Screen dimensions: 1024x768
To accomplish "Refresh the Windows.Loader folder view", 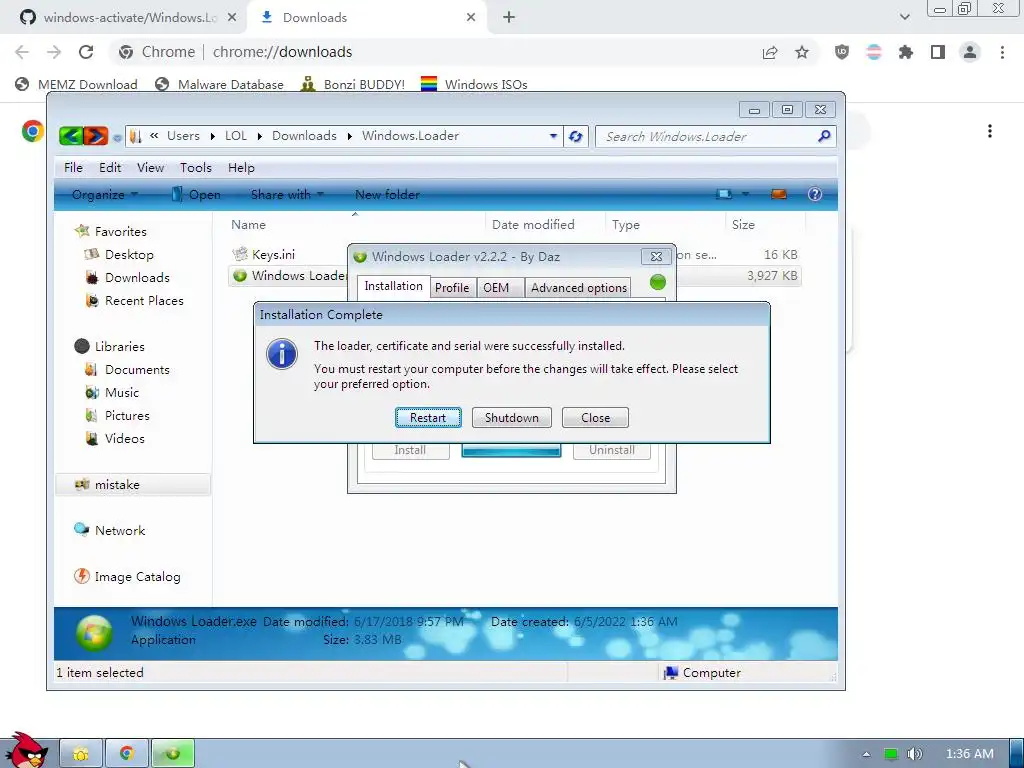I will point(575,136).
